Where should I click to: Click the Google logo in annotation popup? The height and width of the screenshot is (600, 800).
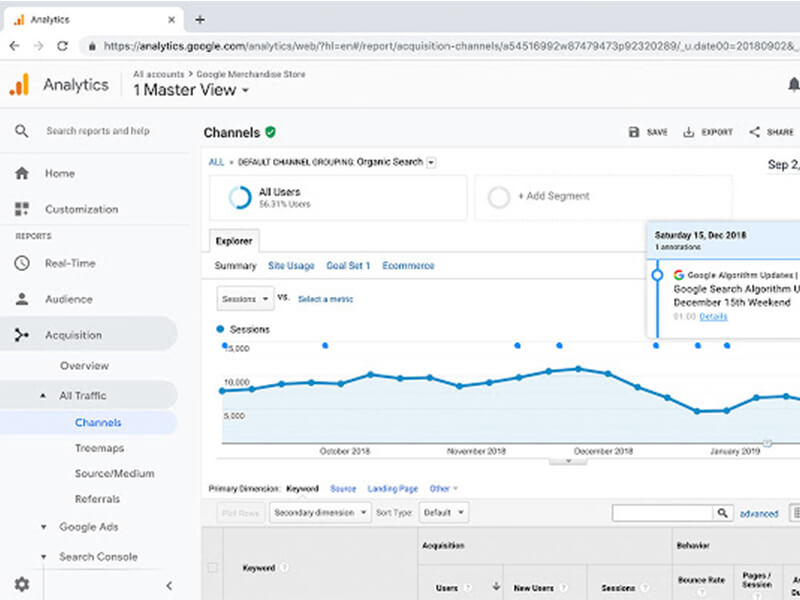coord(679,275)
